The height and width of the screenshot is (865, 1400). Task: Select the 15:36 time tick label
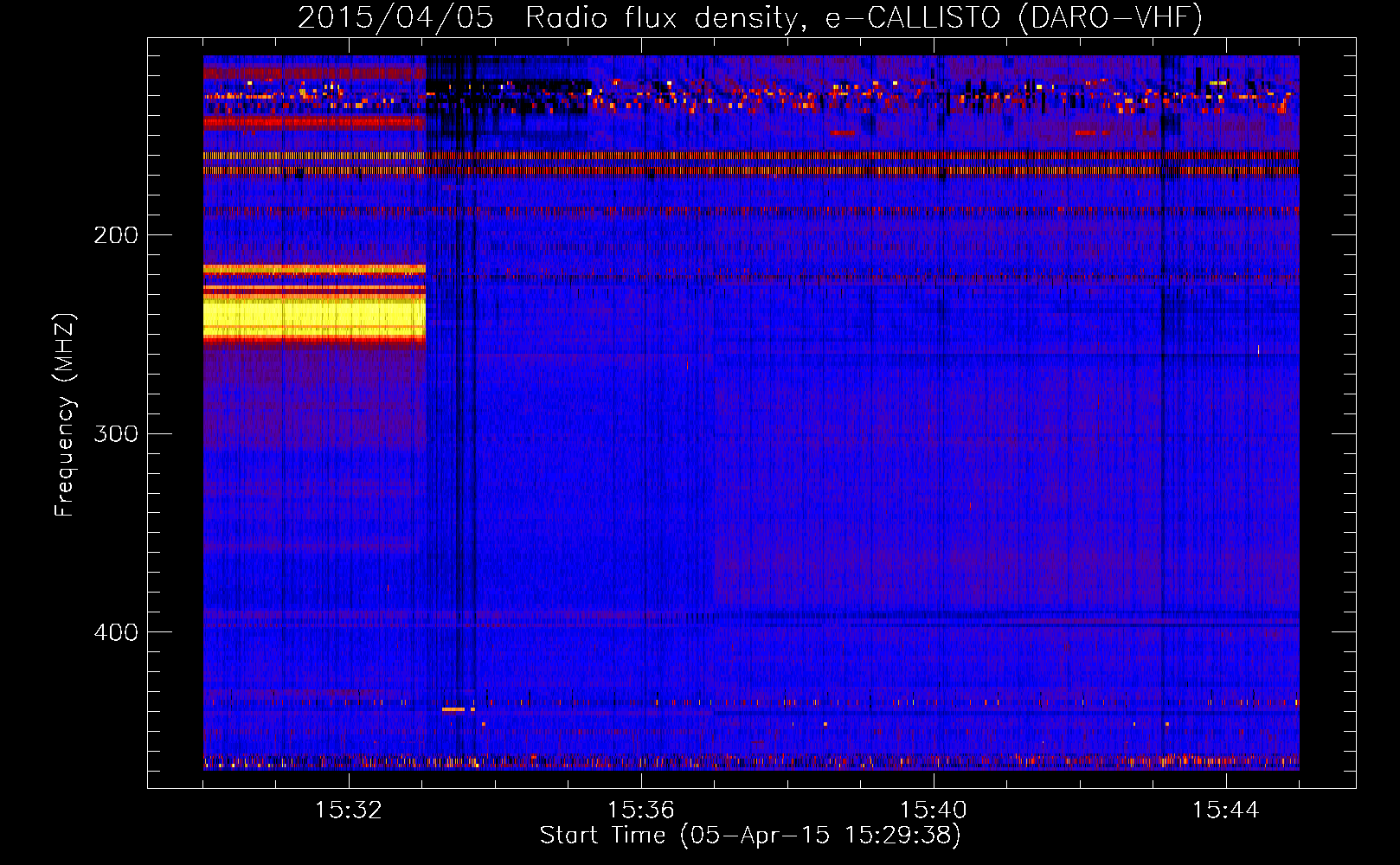point(640,811)
